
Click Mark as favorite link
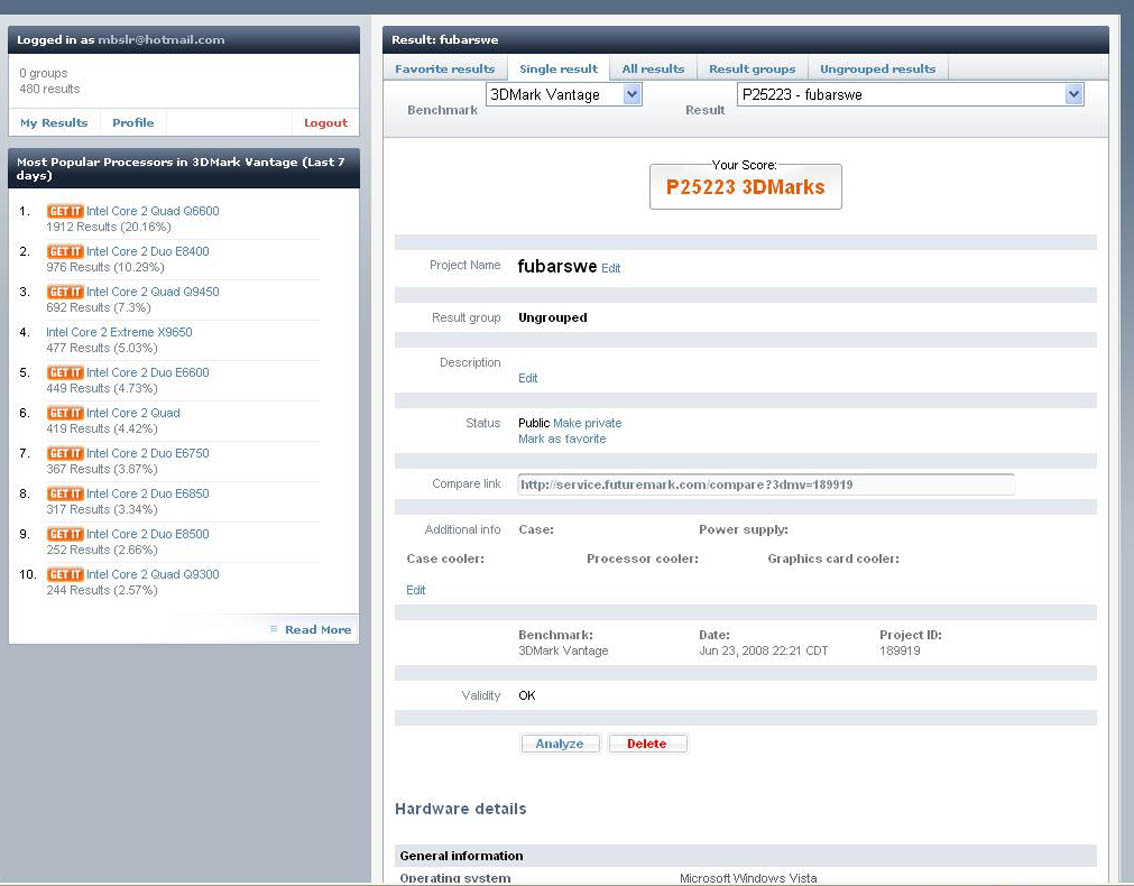pos(562,439)
